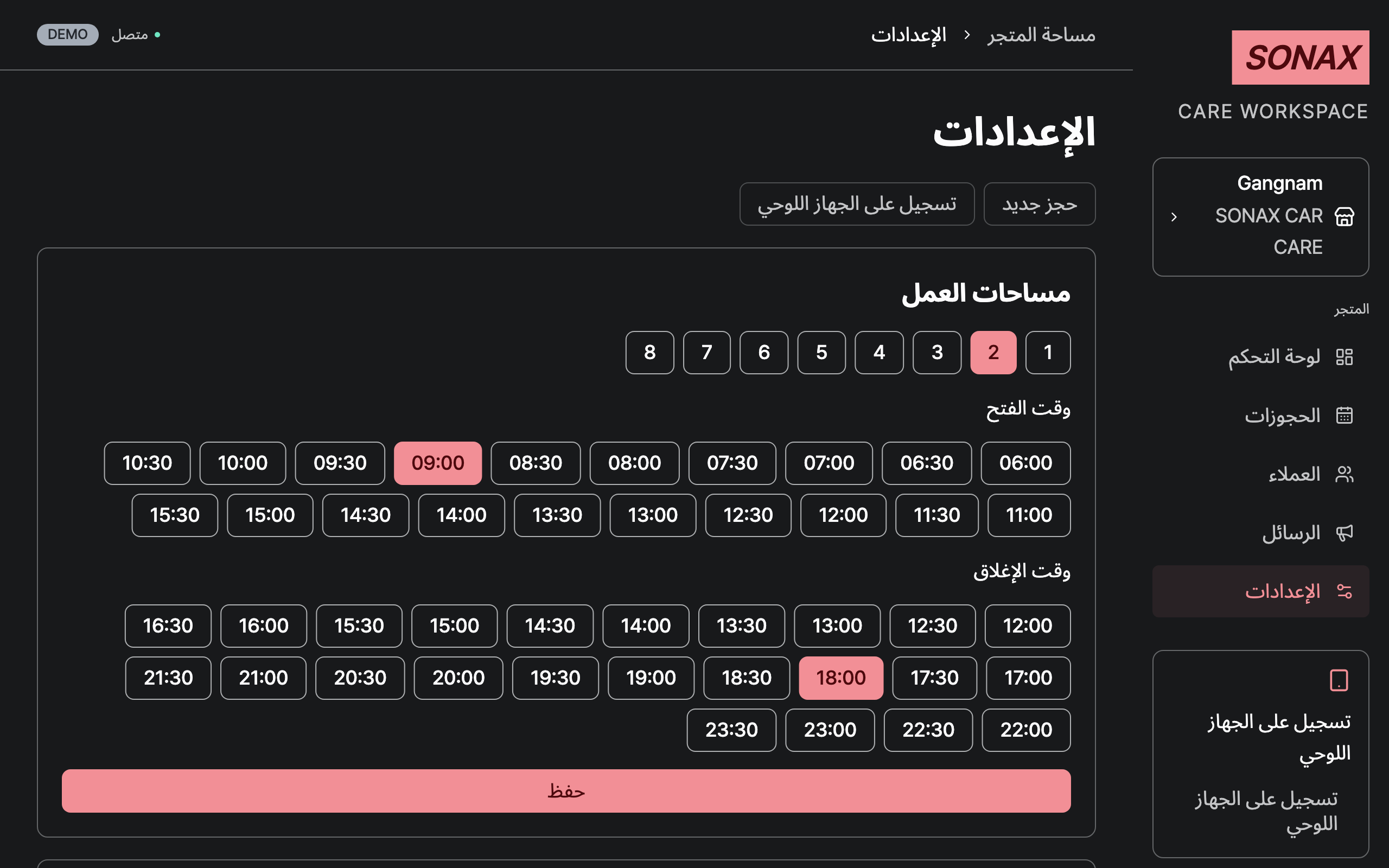Click the megaphone icon for الرسائل
Image resolution: width=1389 pixels, height=868 pixels.
point(1344,533)
